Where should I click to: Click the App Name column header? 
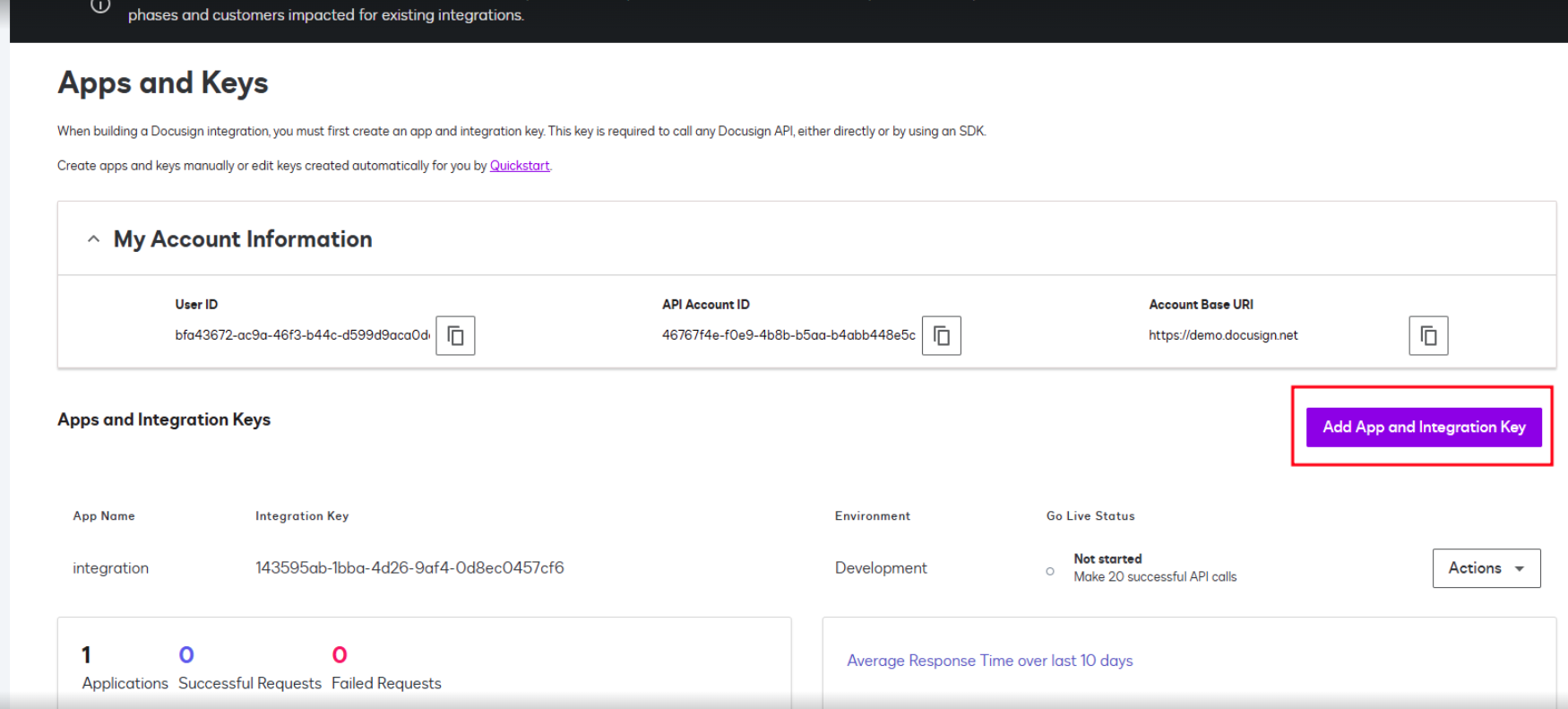click(104, 516)
